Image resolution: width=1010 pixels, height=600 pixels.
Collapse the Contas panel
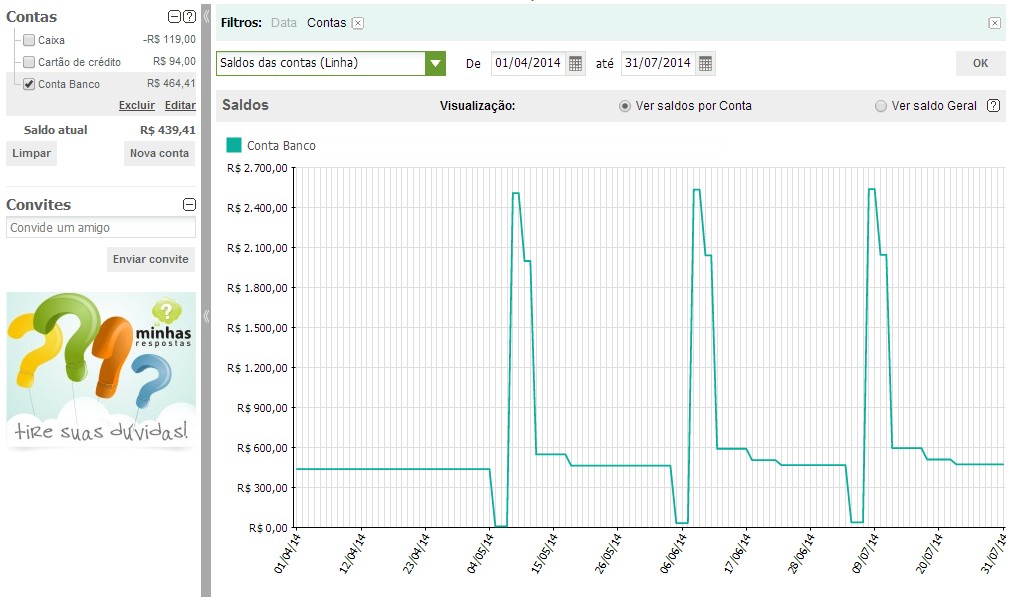pos(174,17)
